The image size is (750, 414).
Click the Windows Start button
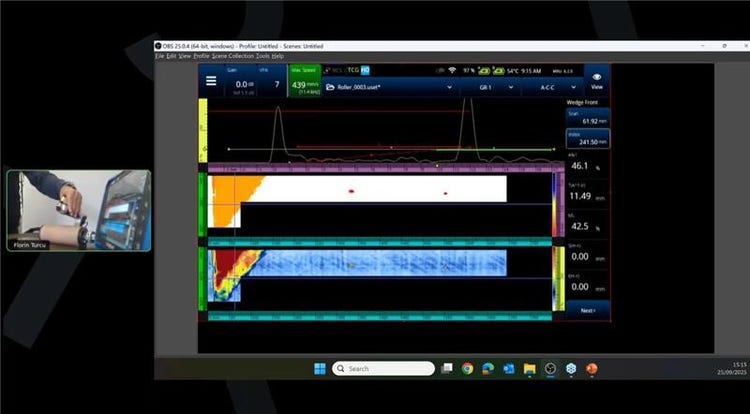tap(319, 369)
